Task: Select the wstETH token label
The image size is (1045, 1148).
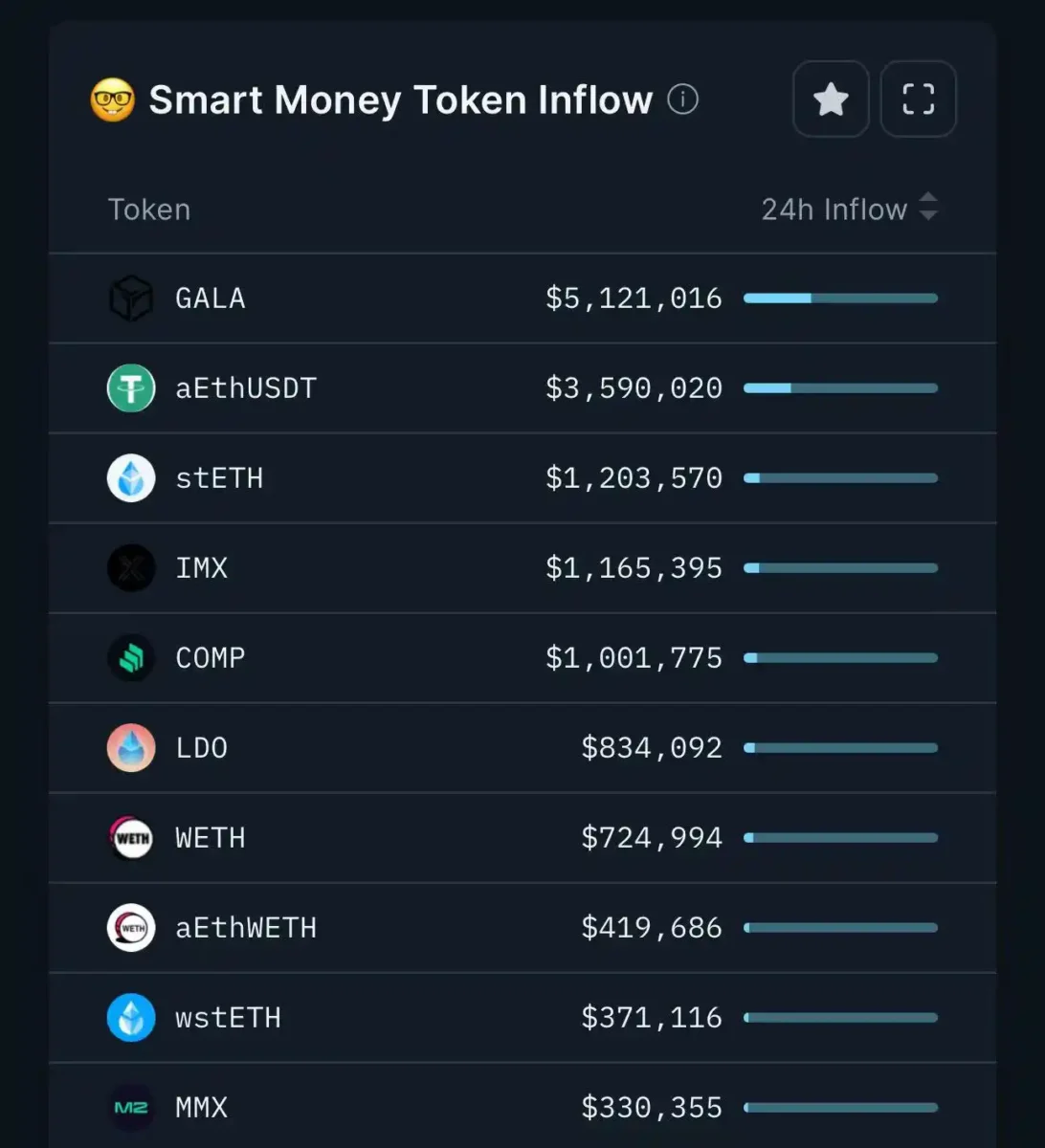Action: [229, 1018]
